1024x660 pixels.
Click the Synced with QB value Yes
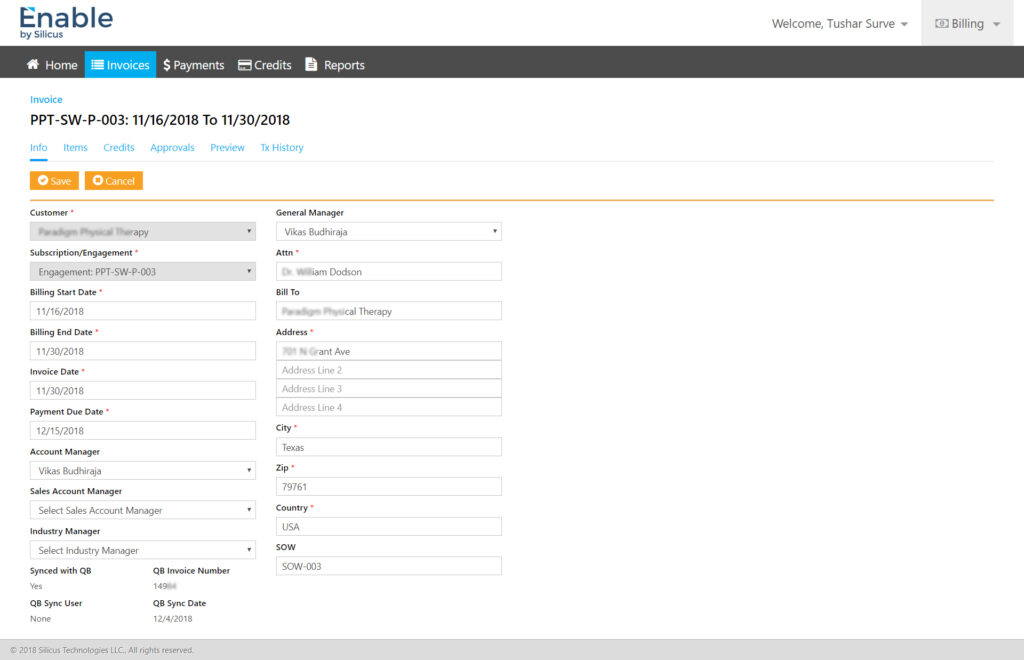[36, 586]
